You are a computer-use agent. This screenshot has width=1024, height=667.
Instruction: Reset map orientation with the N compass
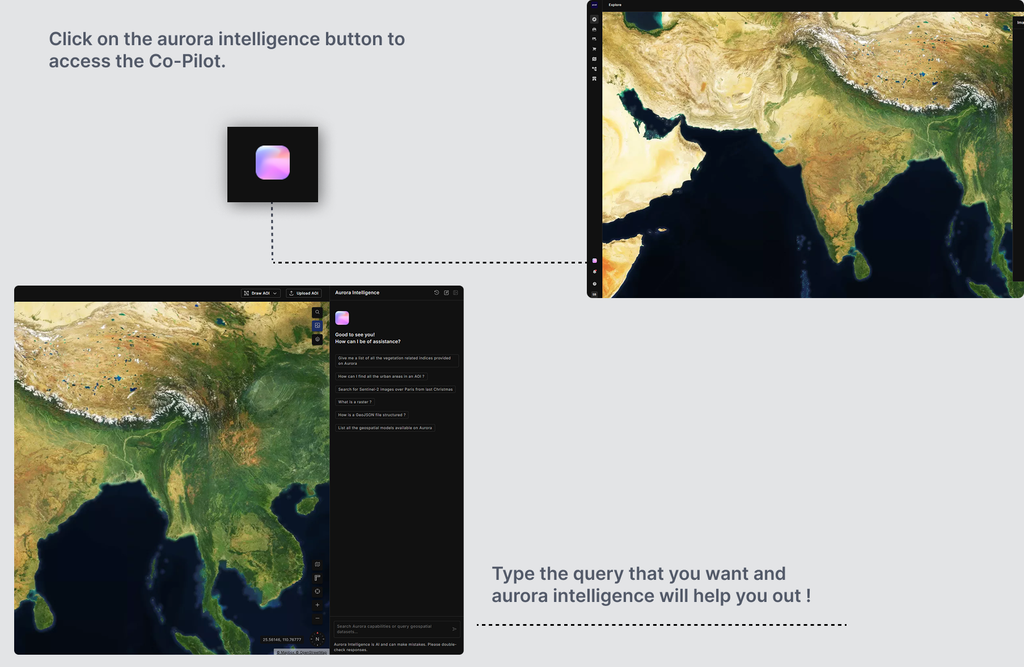point(317,639)
